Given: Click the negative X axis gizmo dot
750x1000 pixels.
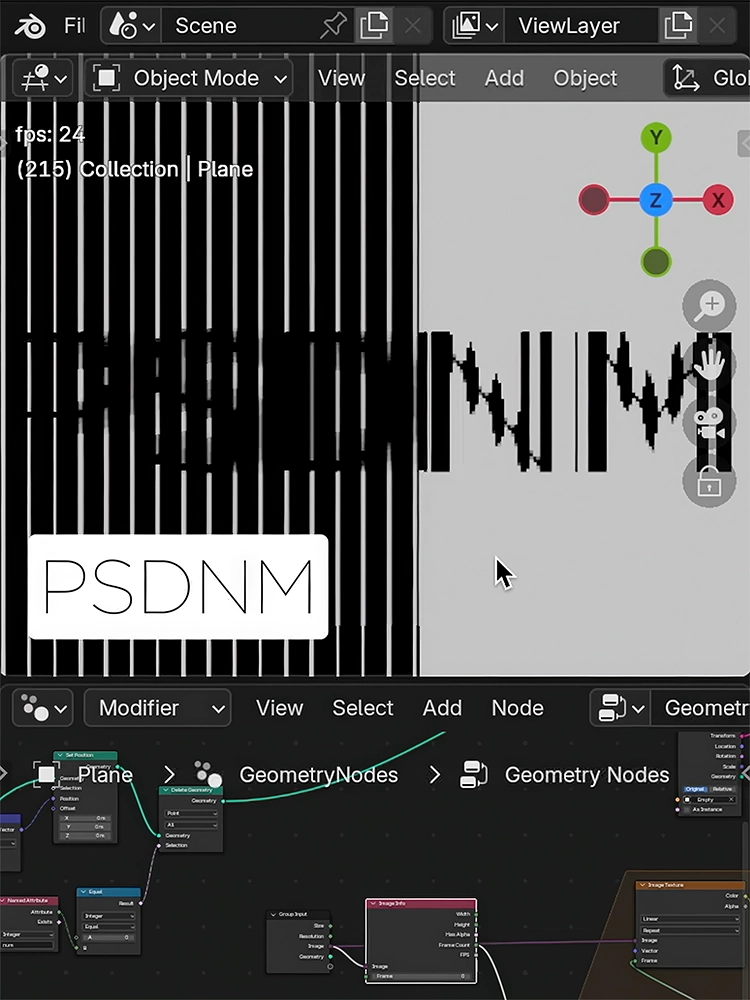Looking at the screenshot, I should [x=594, y=200].
